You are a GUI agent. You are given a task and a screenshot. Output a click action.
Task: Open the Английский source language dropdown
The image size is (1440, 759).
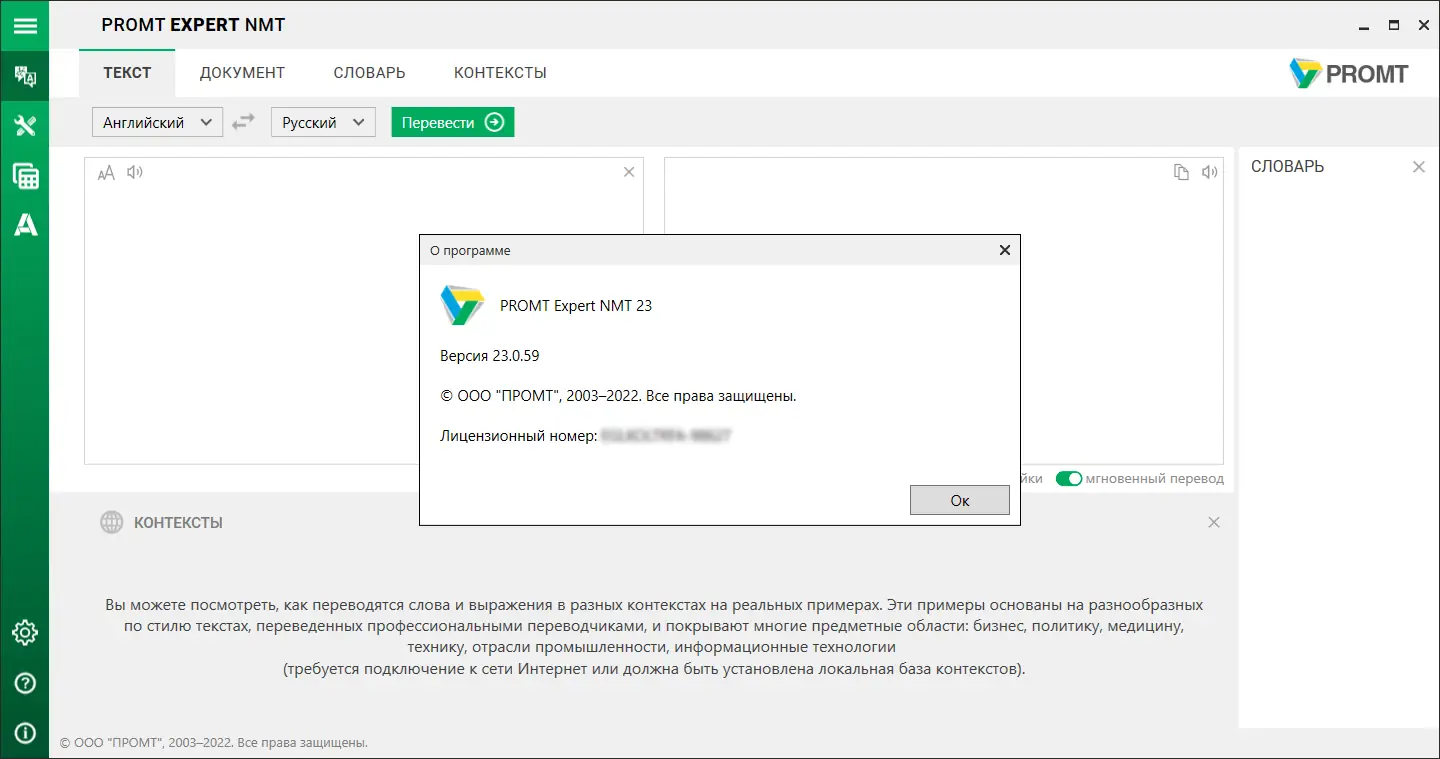[x=157, y=122]
